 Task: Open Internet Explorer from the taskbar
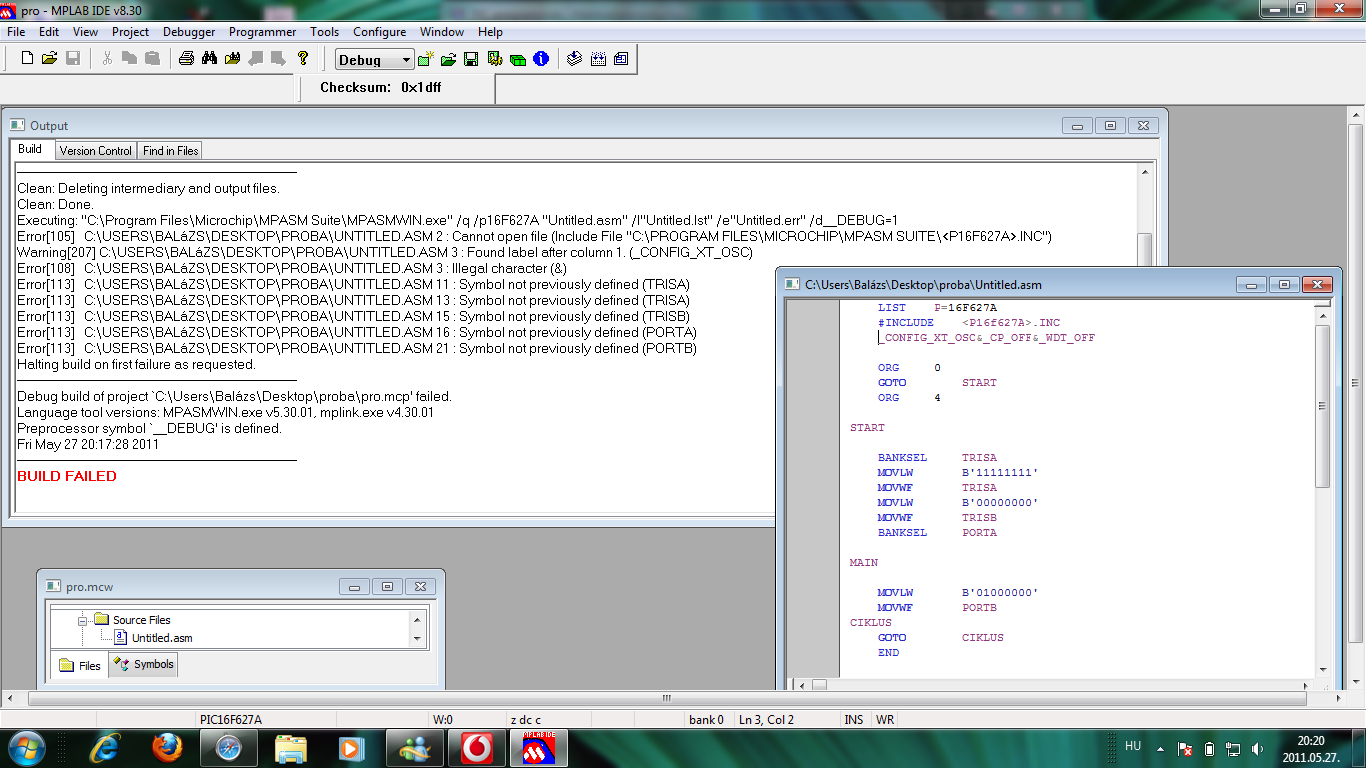(x=106, y=748)
